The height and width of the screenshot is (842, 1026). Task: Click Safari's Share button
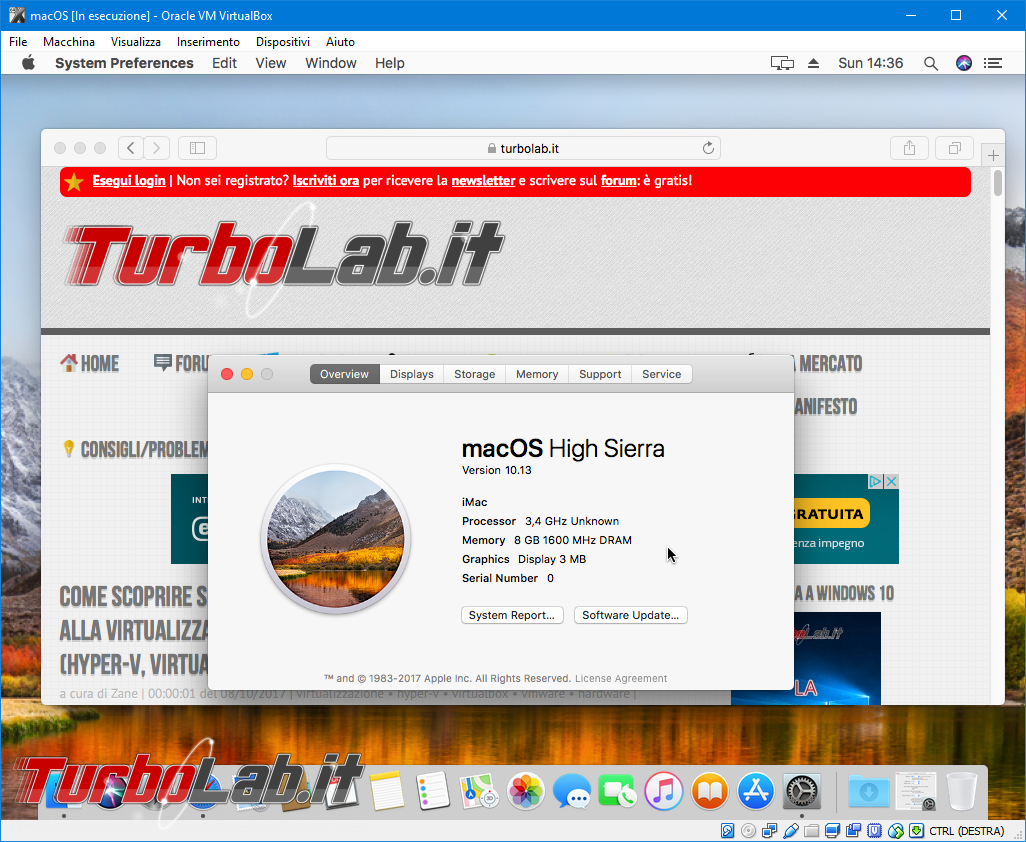910,148
